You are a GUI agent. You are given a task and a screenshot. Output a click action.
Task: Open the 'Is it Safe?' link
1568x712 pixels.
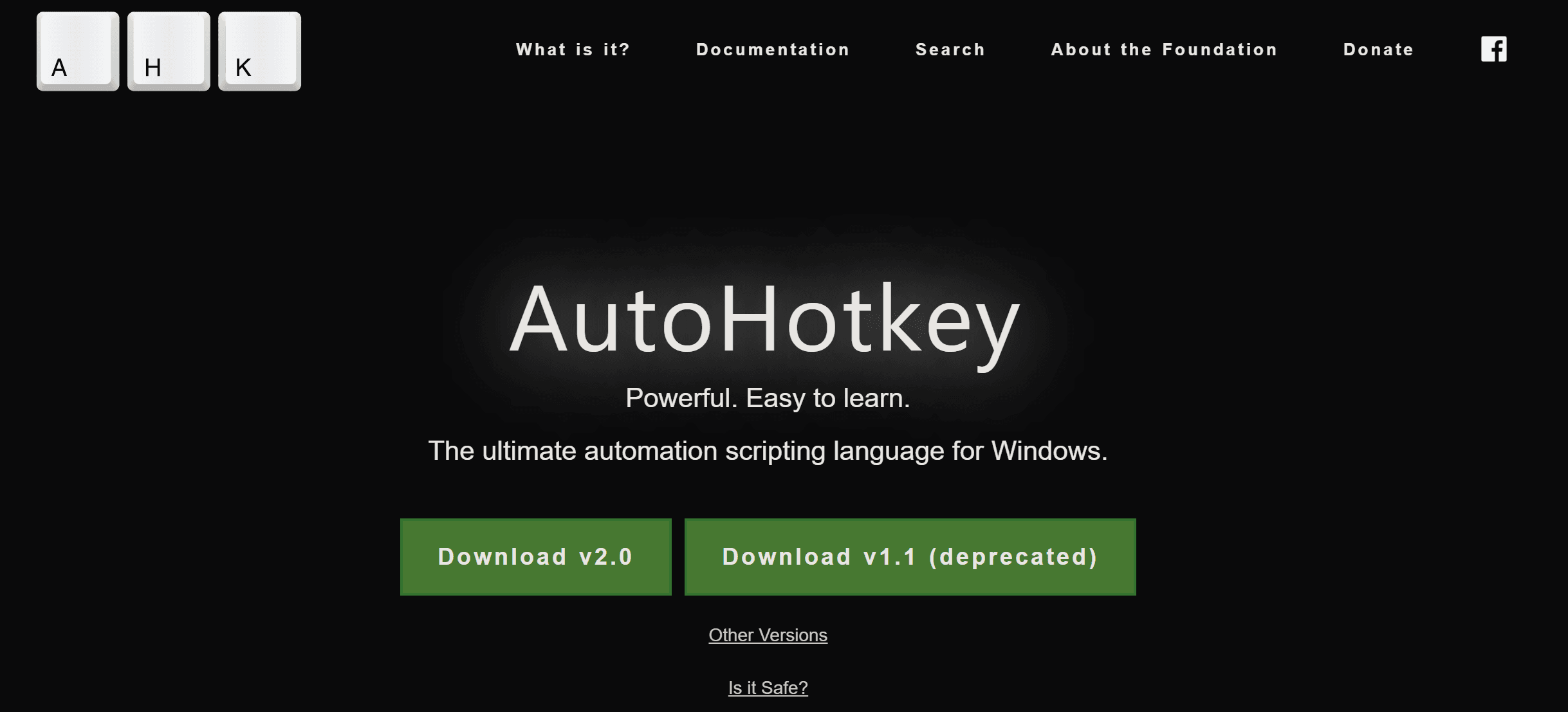coord(768,688)
